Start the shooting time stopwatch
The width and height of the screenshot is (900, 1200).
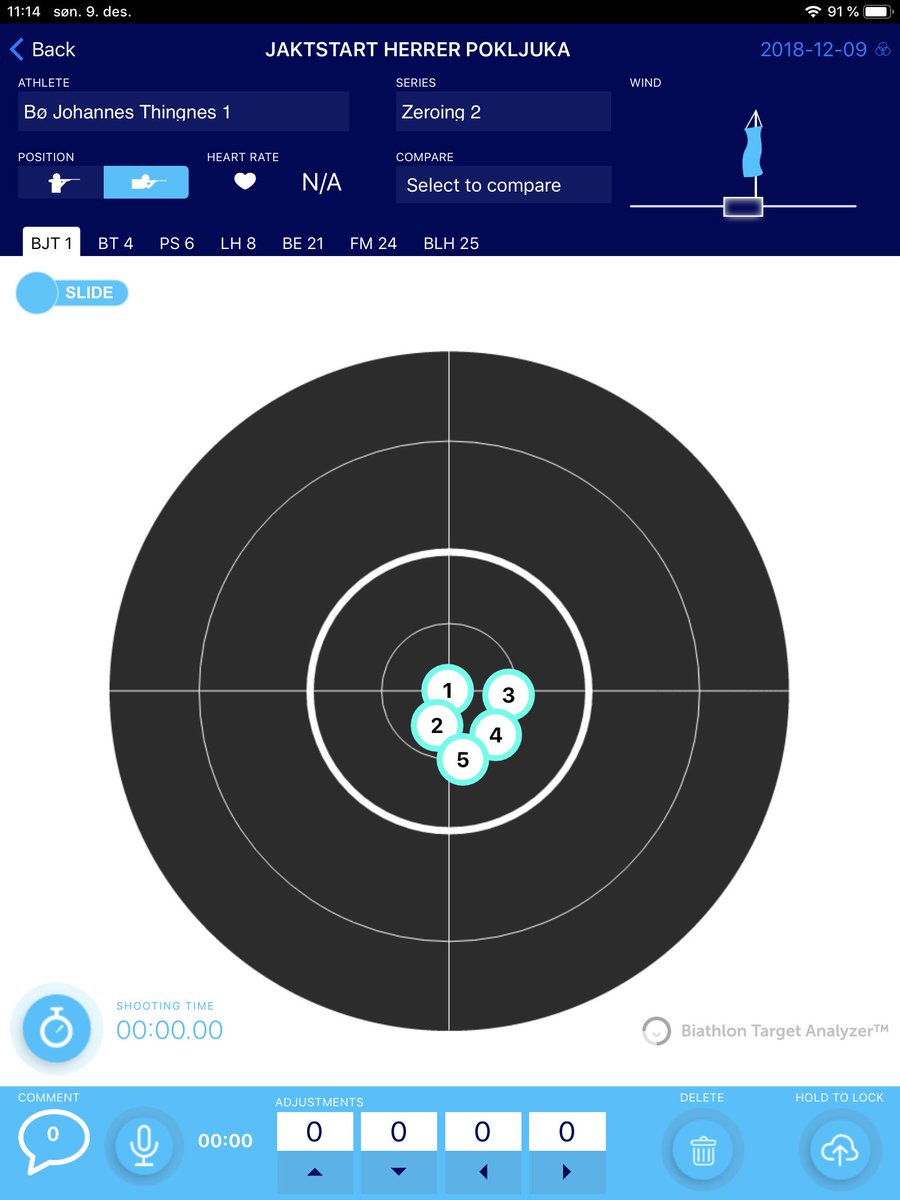click(x=56, y=1028)
